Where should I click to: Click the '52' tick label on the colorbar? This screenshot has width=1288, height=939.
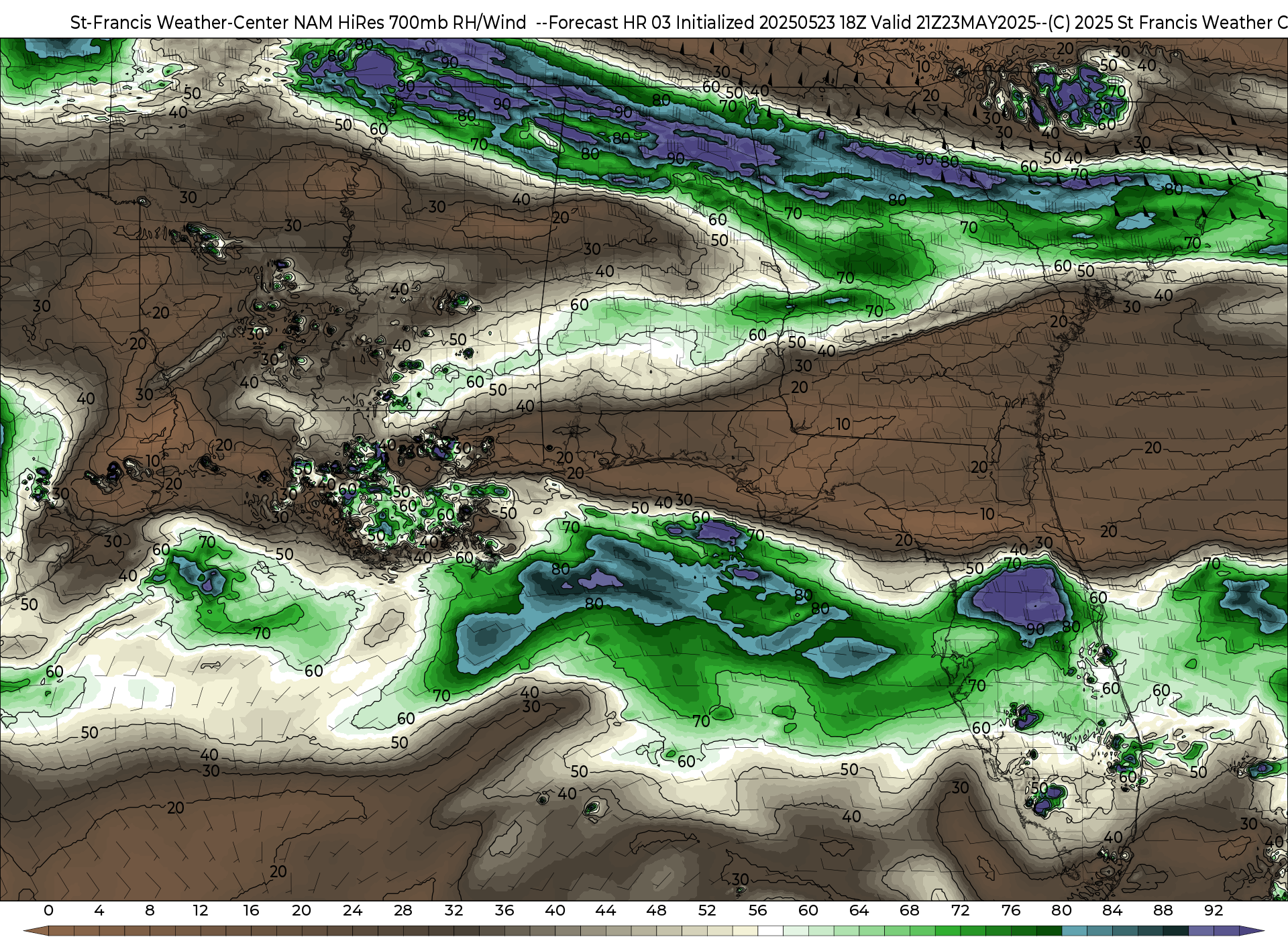point(707,910)
